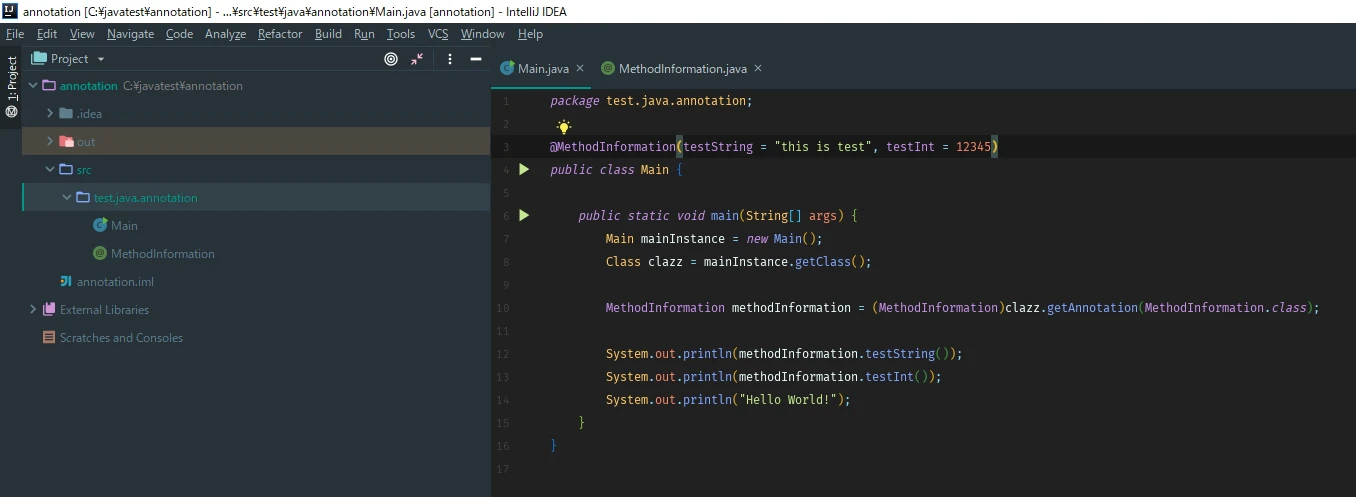Click the yellow lightbulb intention icon
The width and height of the screenshot is (1356, 497).
pos(564,127)
